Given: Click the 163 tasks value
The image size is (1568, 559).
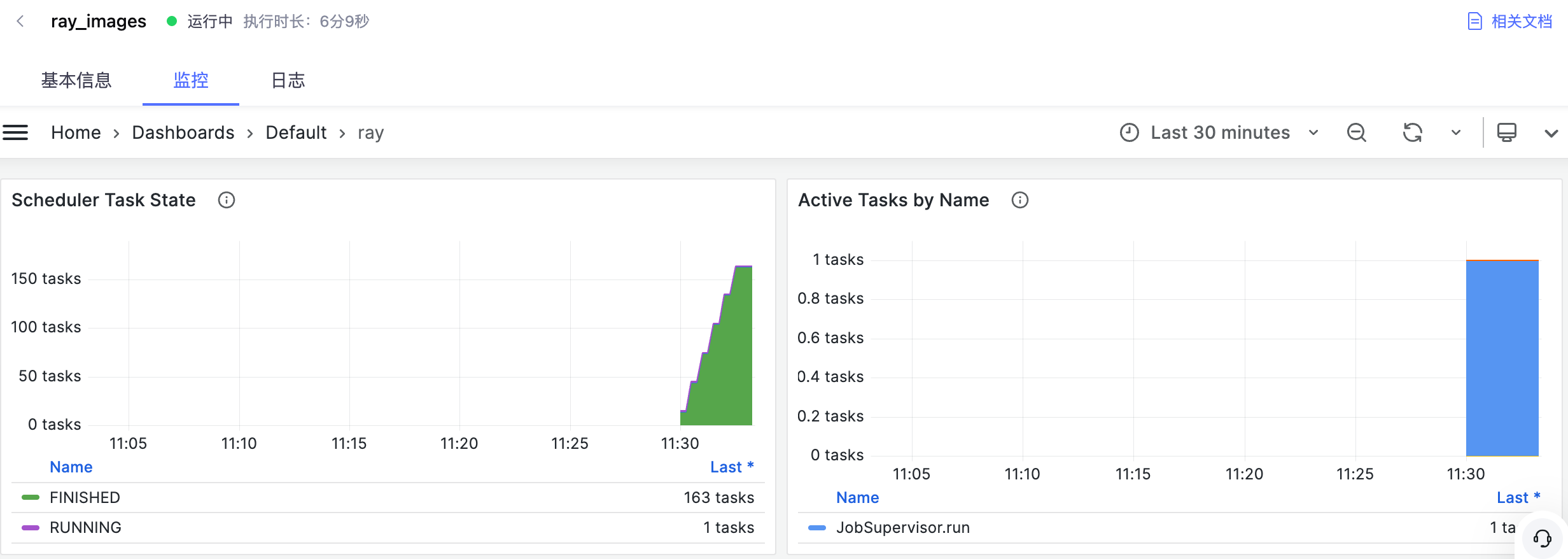Looking at the screenshot, I should click(719, 497).
